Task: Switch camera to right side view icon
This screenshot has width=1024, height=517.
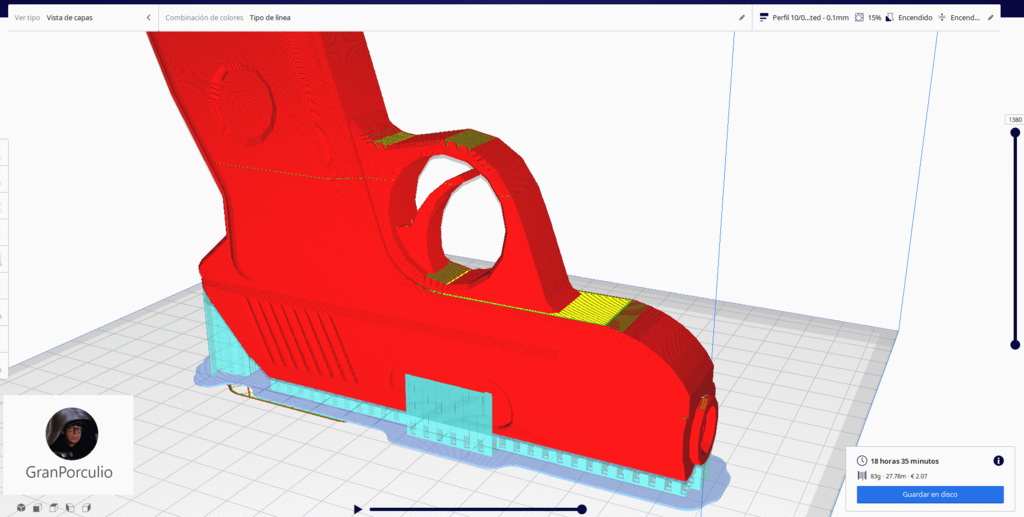Action: pyautogui.click(x=86, y=508)
